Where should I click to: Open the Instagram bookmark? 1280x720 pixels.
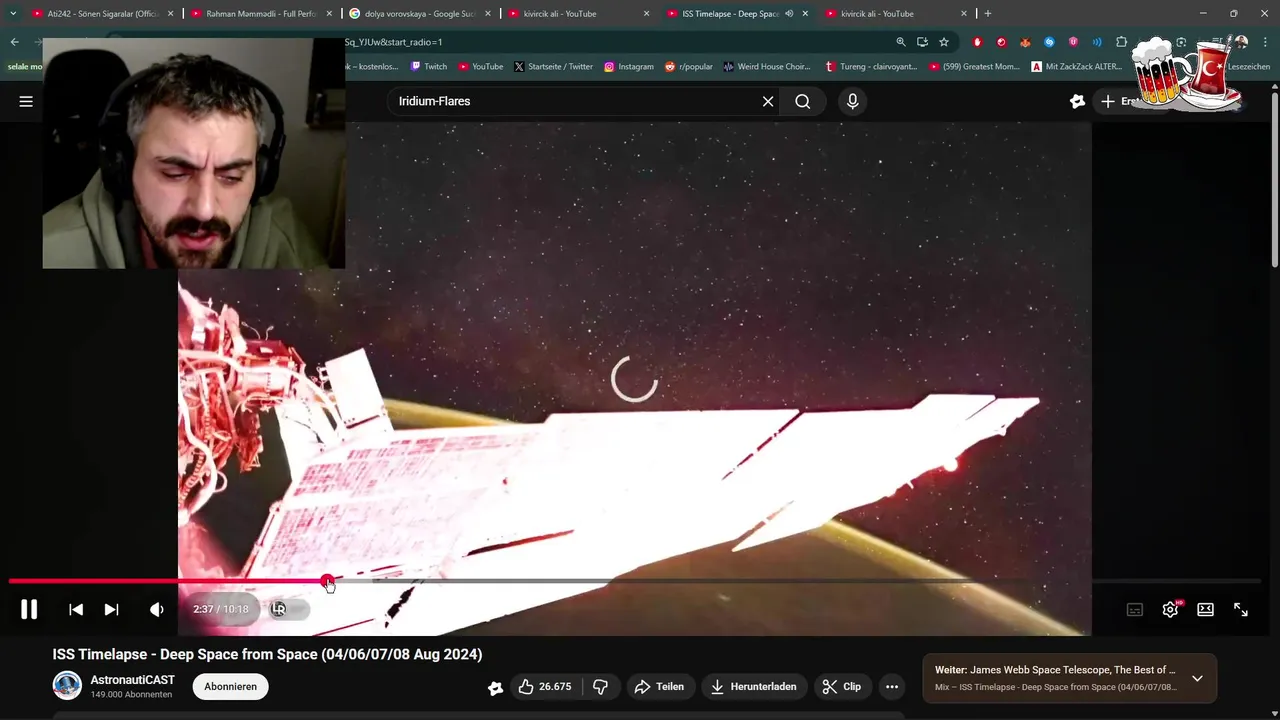628,66
